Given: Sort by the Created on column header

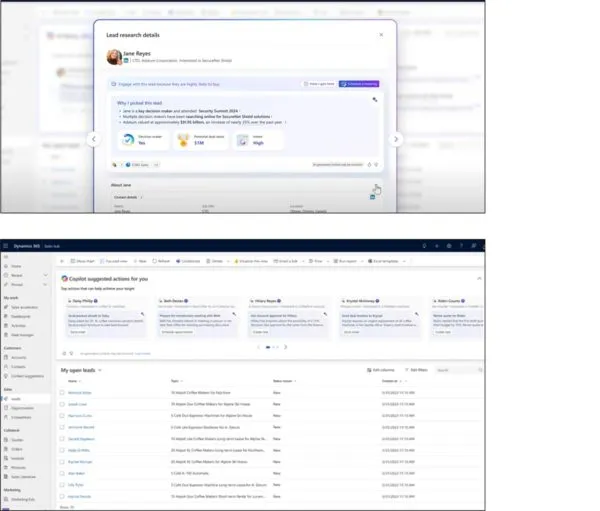Looking at the screenshot, I should [x=391, y=381].
